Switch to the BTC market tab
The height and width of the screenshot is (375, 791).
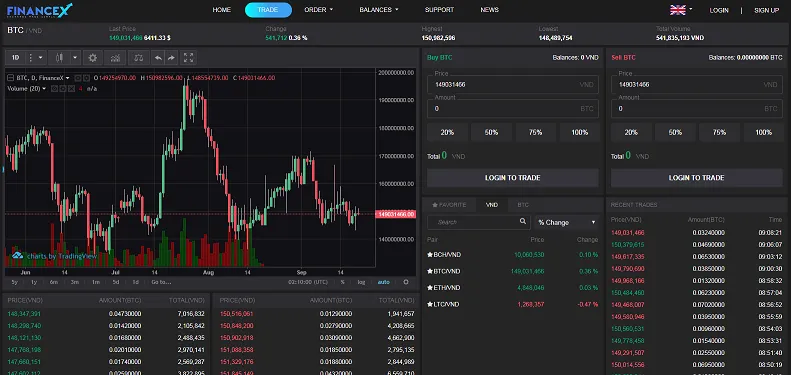[x=523, y=205]
